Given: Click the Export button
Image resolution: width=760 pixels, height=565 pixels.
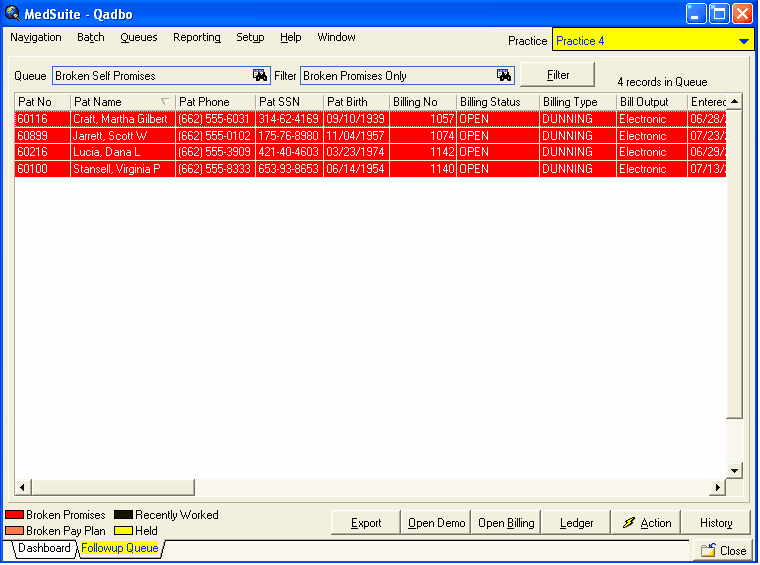Looking at the screenshot, I should click(366, 522).
